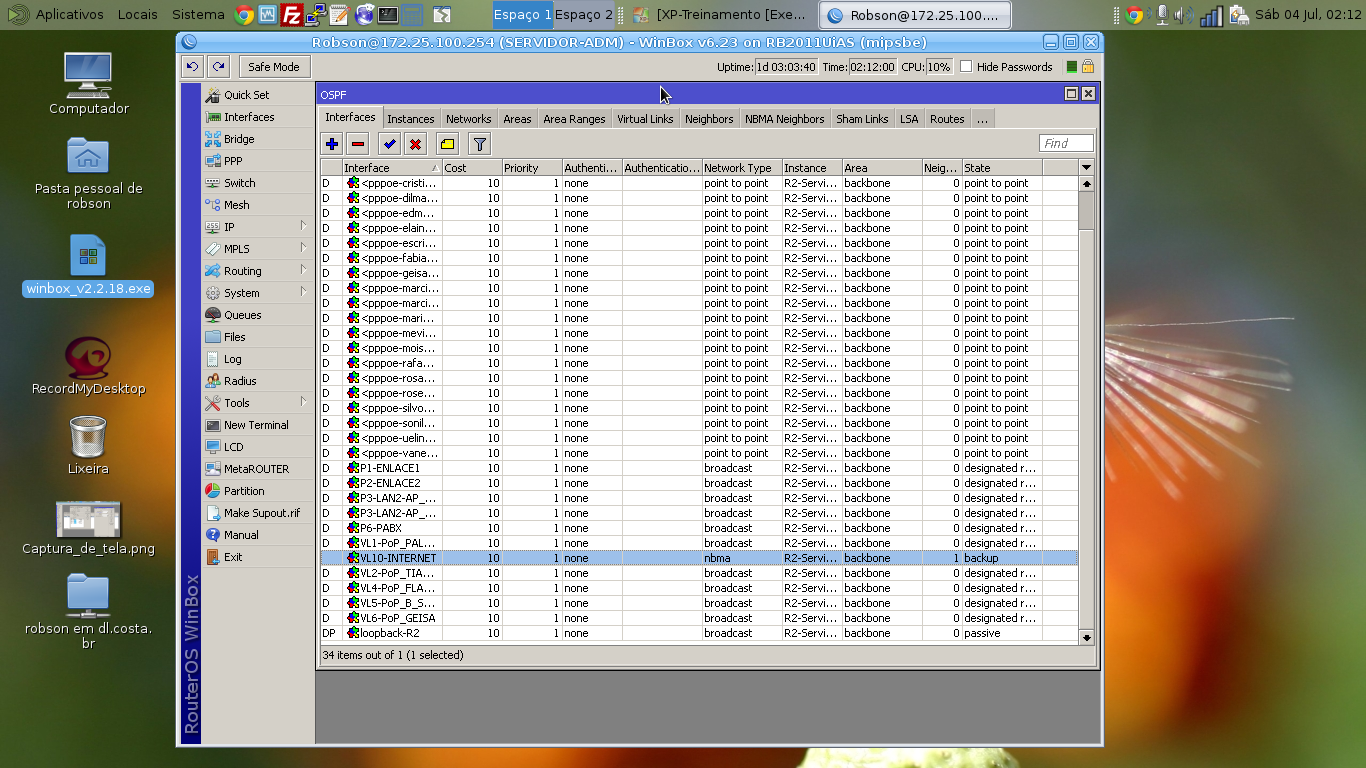Image resolution: width=1366 pixels, height=768 pixels.
Task: Open the Aplicativos menu in top panel
Action: 69,15
